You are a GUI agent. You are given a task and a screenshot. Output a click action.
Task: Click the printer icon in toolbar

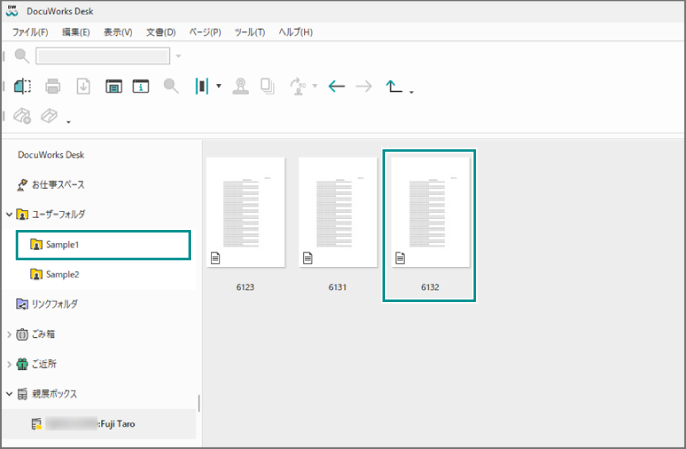pyautogui.click(x=53, y=87)
